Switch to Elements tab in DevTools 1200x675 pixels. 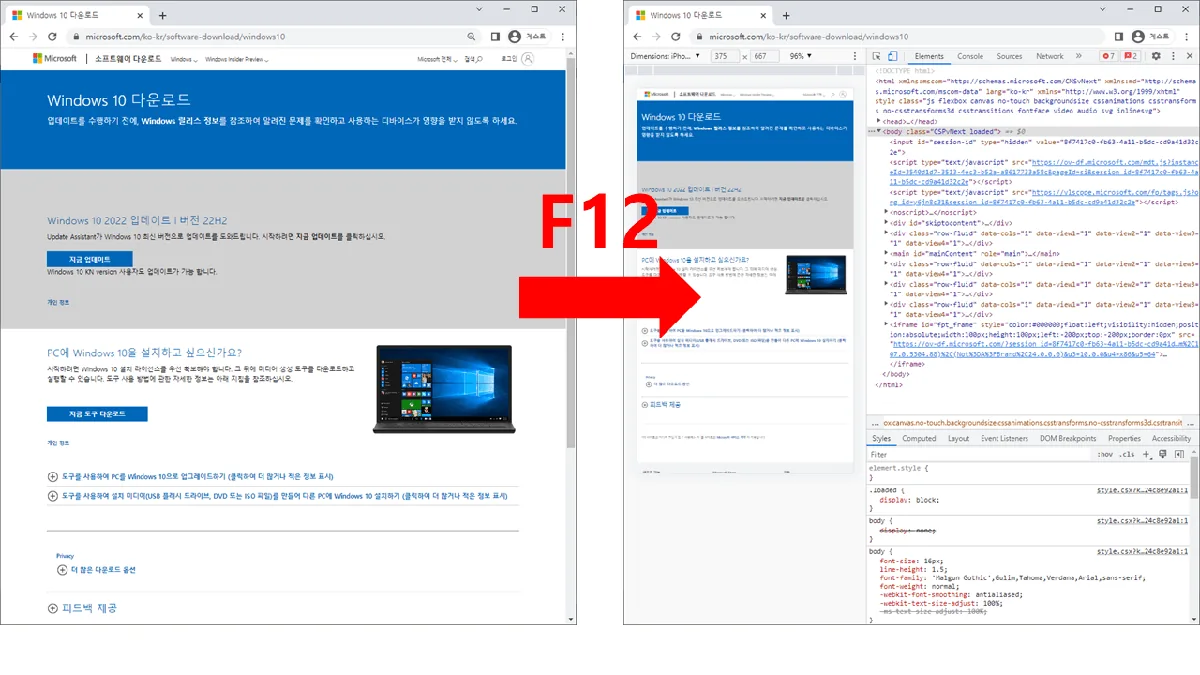pyautogui.click(x=929, y=56)
